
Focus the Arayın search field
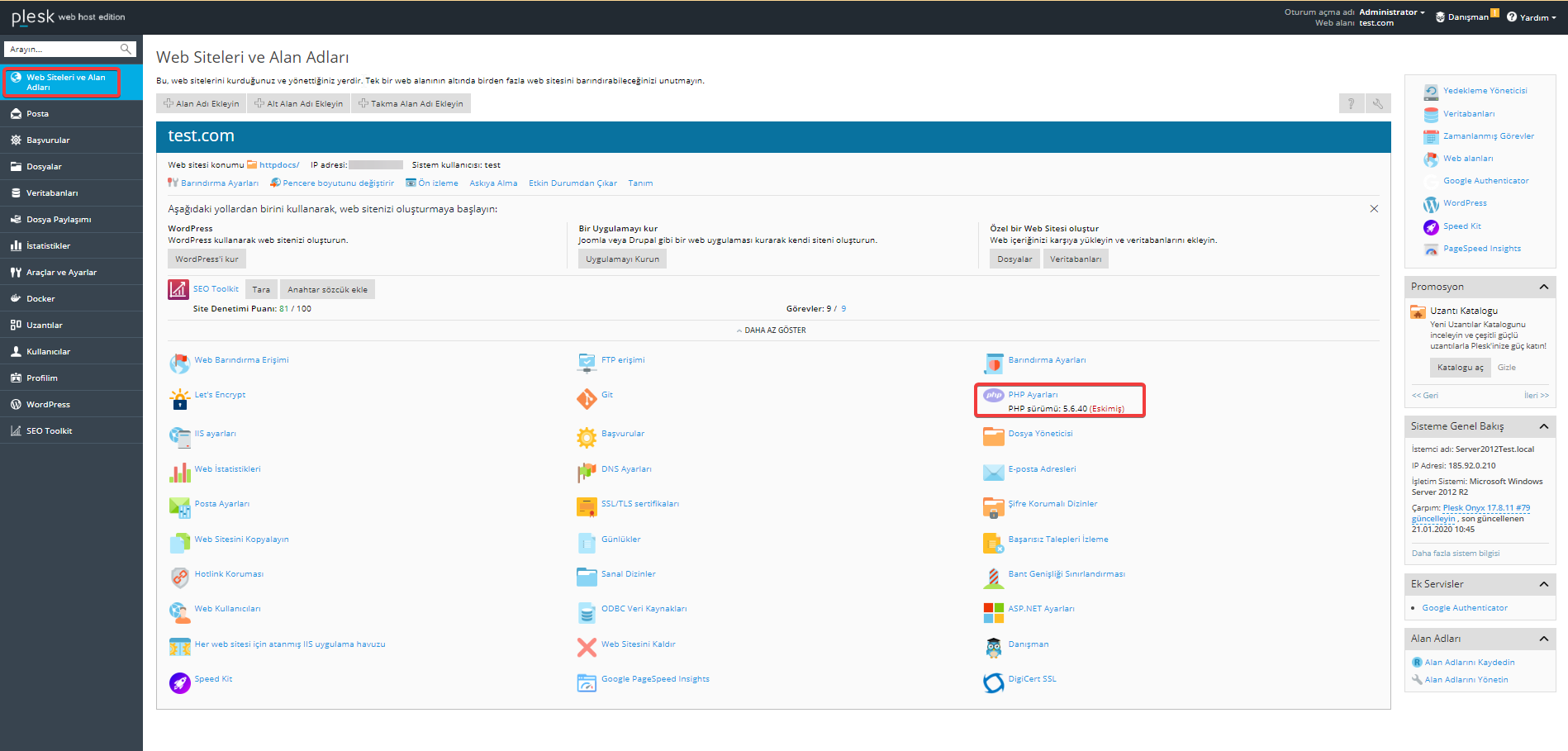point(62,49)
